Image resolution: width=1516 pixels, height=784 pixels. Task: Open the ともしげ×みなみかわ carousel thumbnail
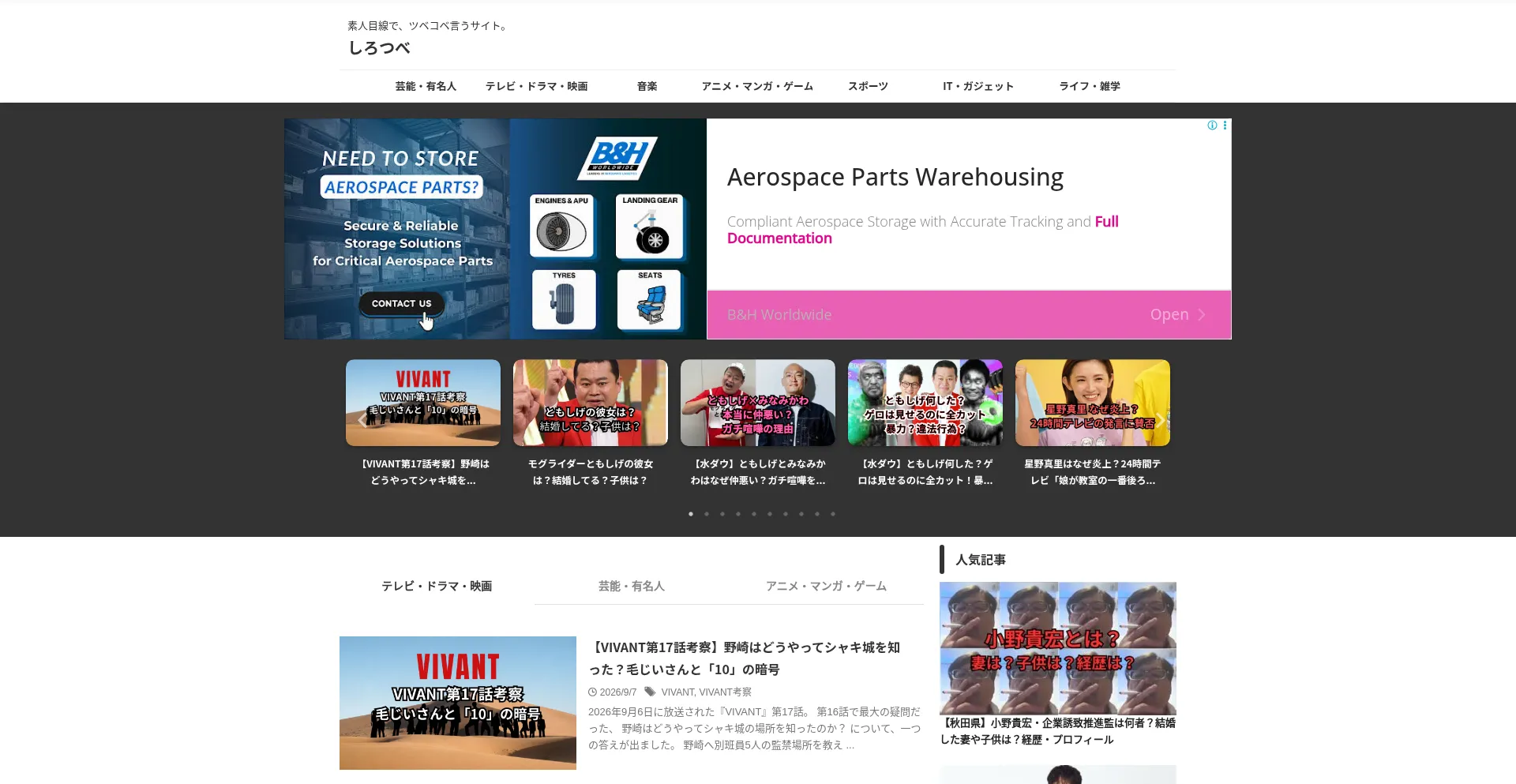pyautogui.click(x=758, y=403)
